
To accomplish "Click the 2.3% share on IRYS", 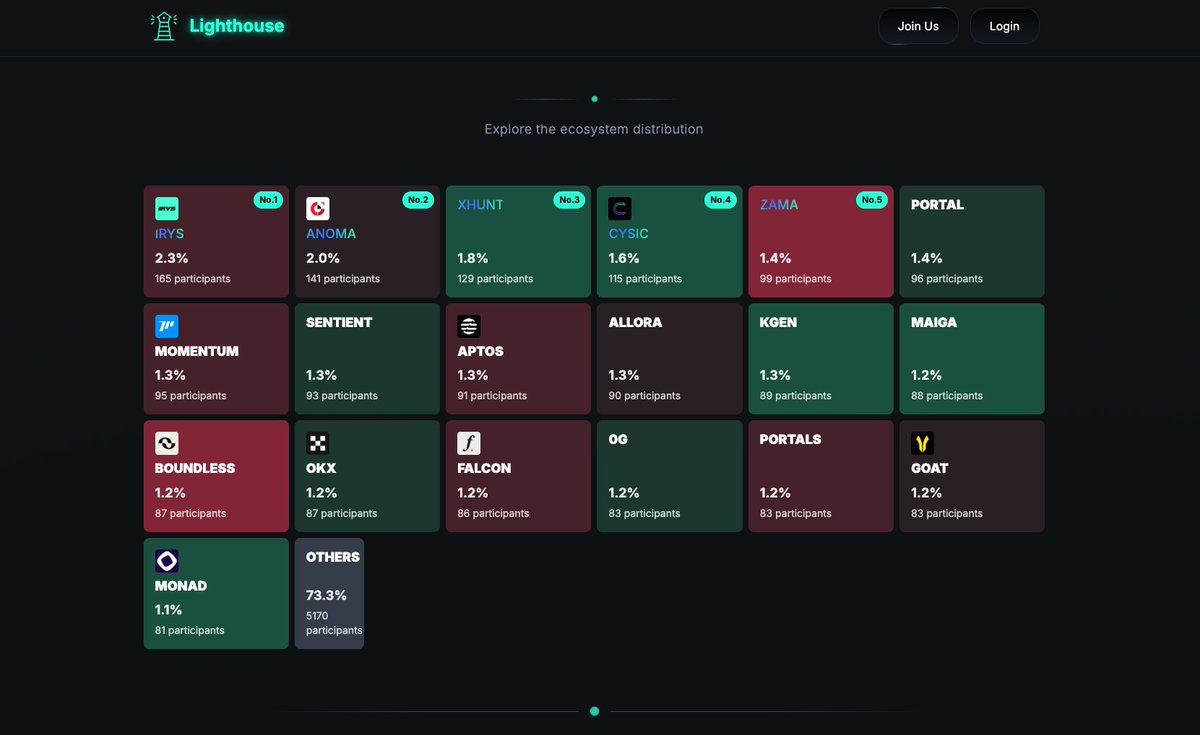I will click(x=171, y=258).
